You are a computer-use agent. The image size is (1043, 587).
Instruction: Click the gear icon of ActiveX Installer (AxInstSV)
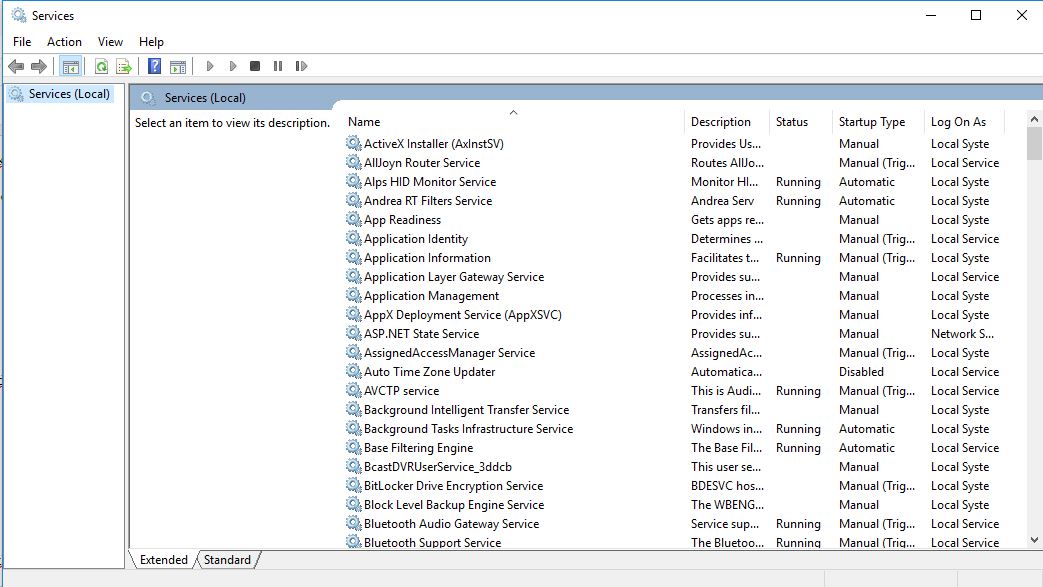coord(353,143)
